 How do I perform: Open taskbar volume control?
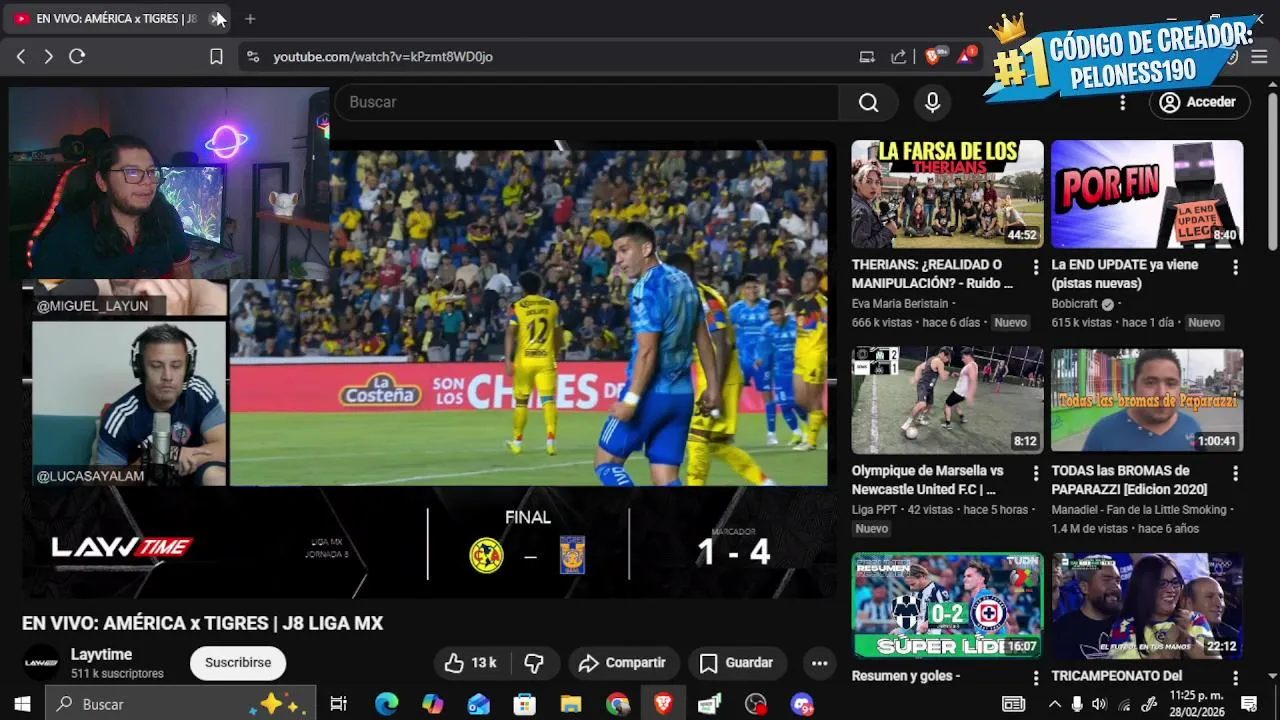click(x=1099, y=704)
